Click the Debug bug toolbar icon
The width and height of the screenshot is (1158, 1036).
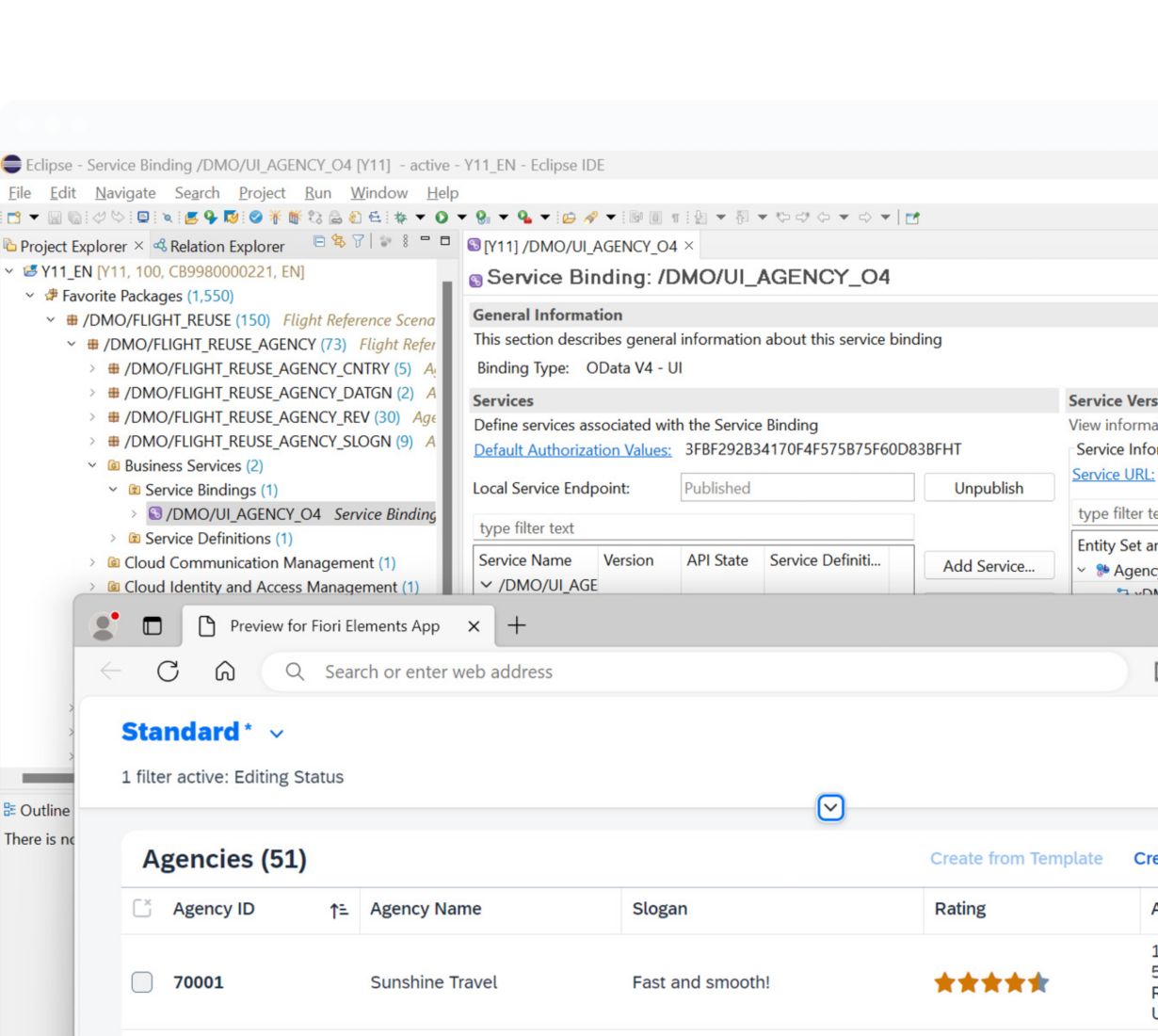[401, 218]
